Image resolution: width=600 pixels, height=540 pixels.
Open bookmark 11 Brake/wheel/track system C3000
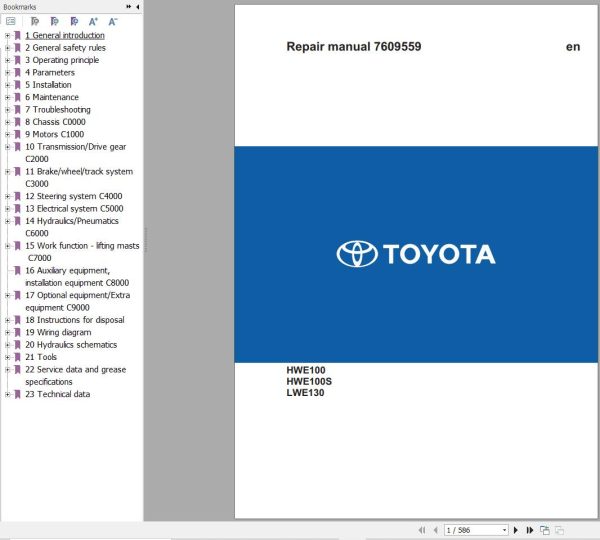point(79,178)
